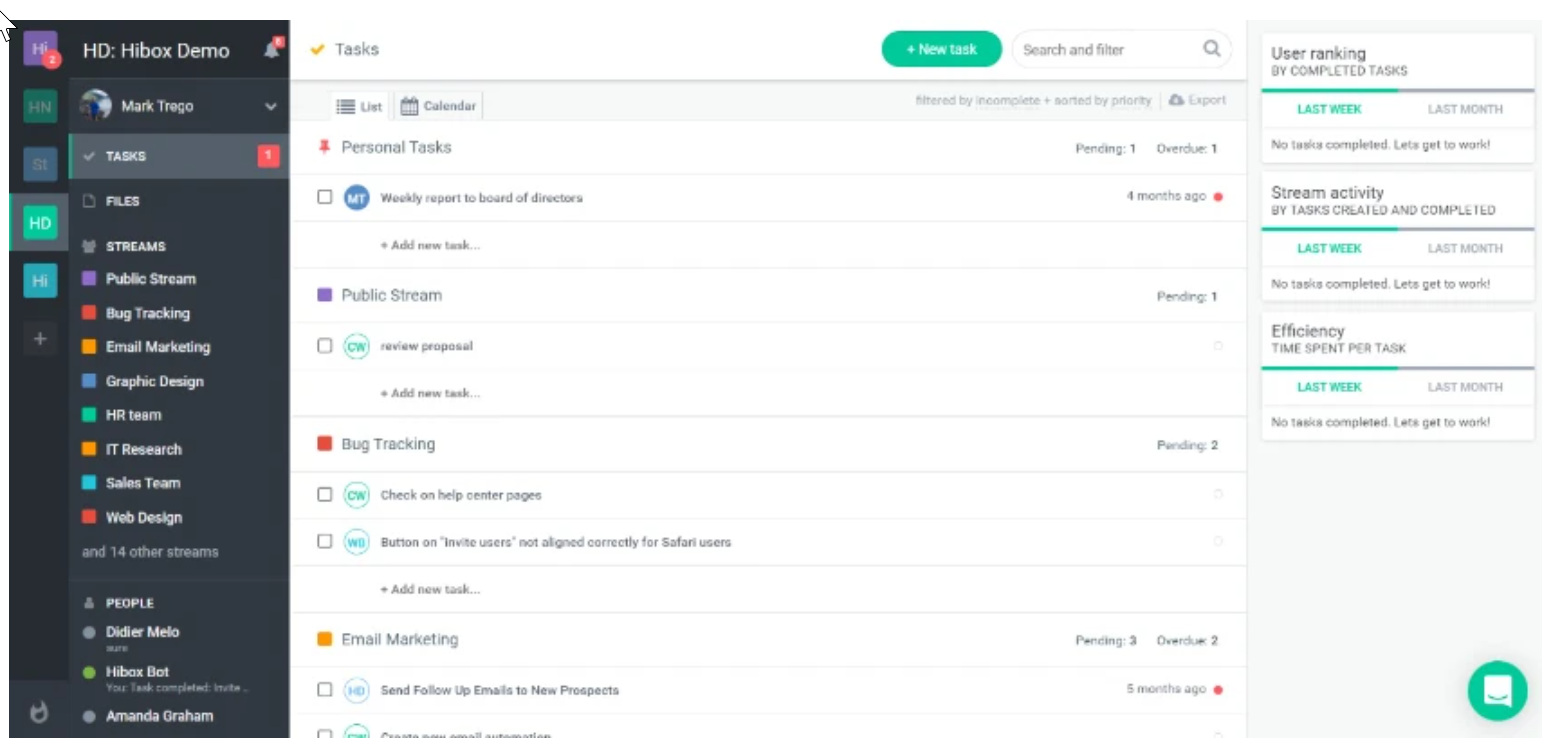Click HD avatar on Follow Up Emails task
The width and height of the screenshot is (1565, 756).
[356, 689]
